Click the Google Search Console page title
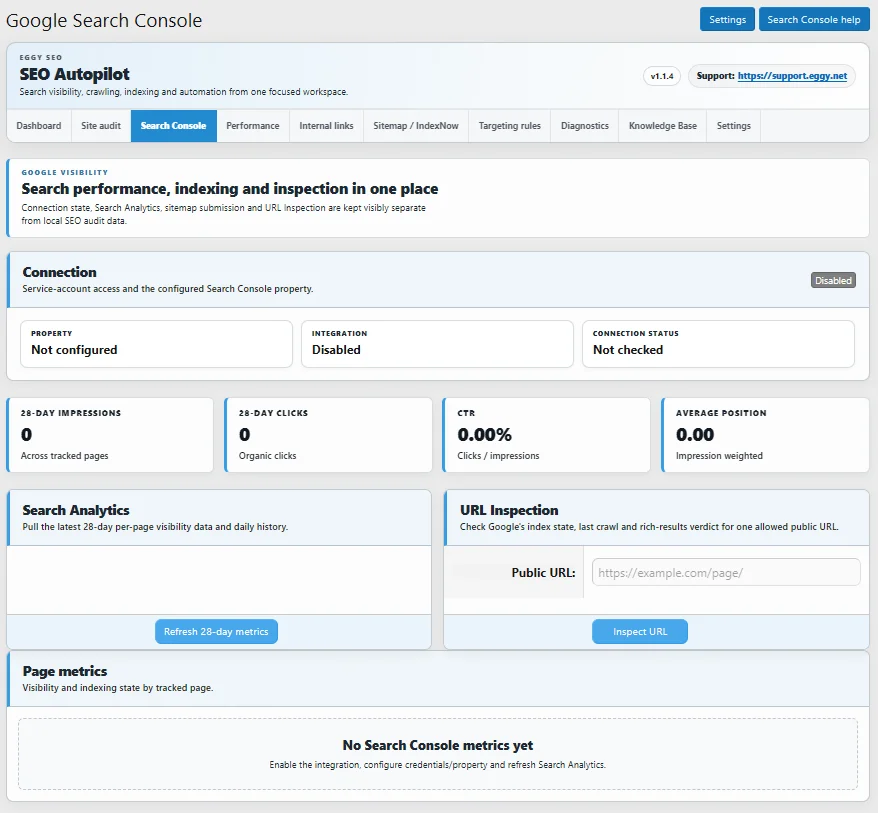This screenshot has width=878, height=813. (104, 20)
